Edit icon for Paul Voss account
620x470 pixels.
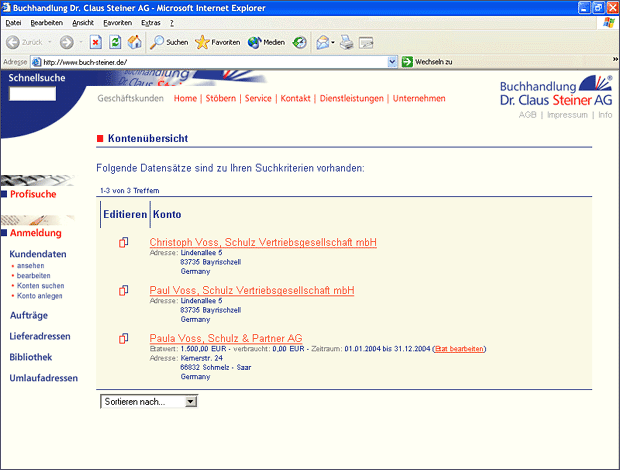click(123, 291)
